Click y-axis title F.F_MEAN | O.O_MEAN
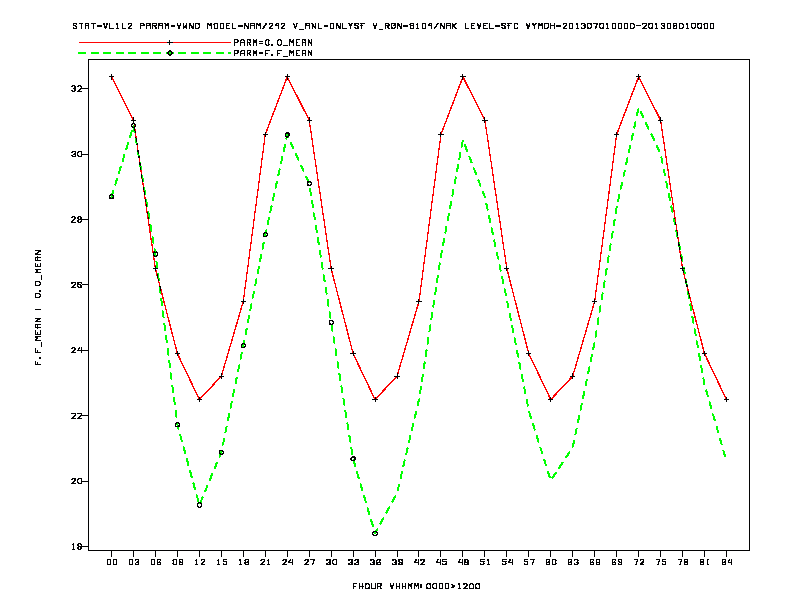 click(x=38, y=307)
